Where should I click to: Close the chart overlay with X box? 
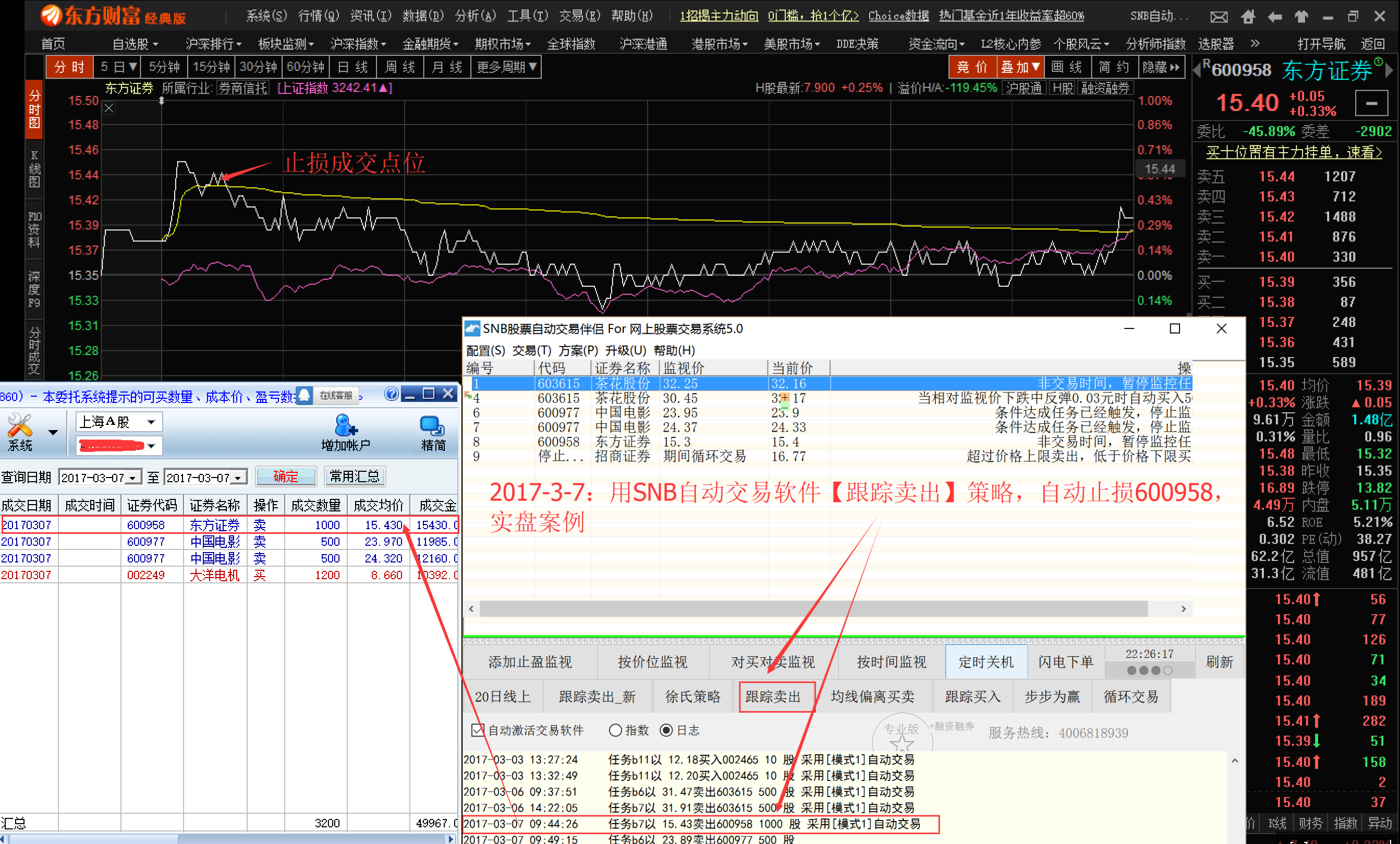109,108
